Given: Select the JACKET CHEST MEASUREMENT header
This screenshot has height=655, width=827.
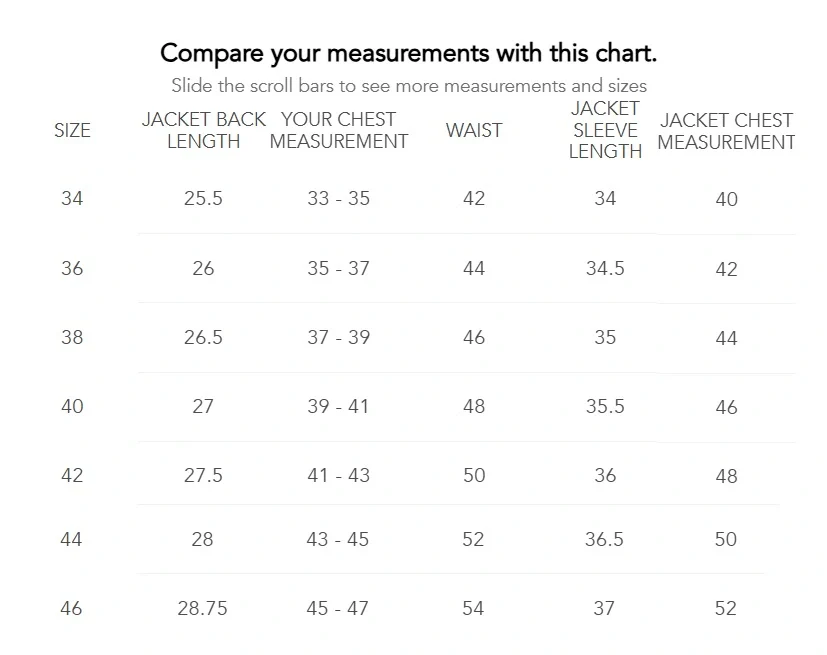Looking at the screenshot, I should pos(726,131).
